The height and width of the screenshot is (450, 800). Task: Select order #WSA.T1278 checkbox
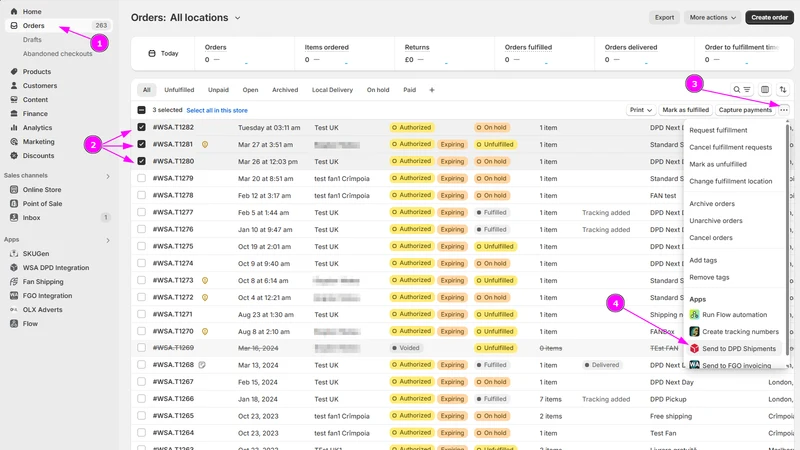(141, 195)
